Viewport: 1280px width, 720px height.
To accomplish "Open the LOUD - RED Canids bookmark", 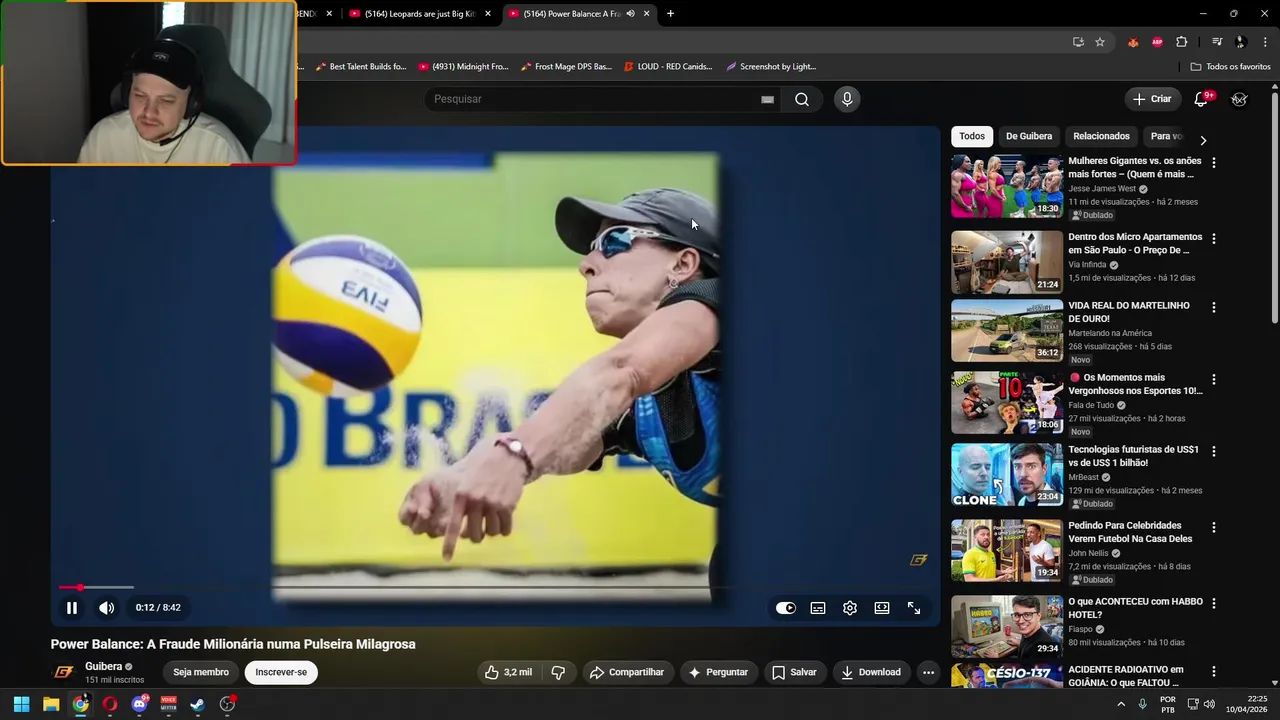I will [x=668, y=67].
